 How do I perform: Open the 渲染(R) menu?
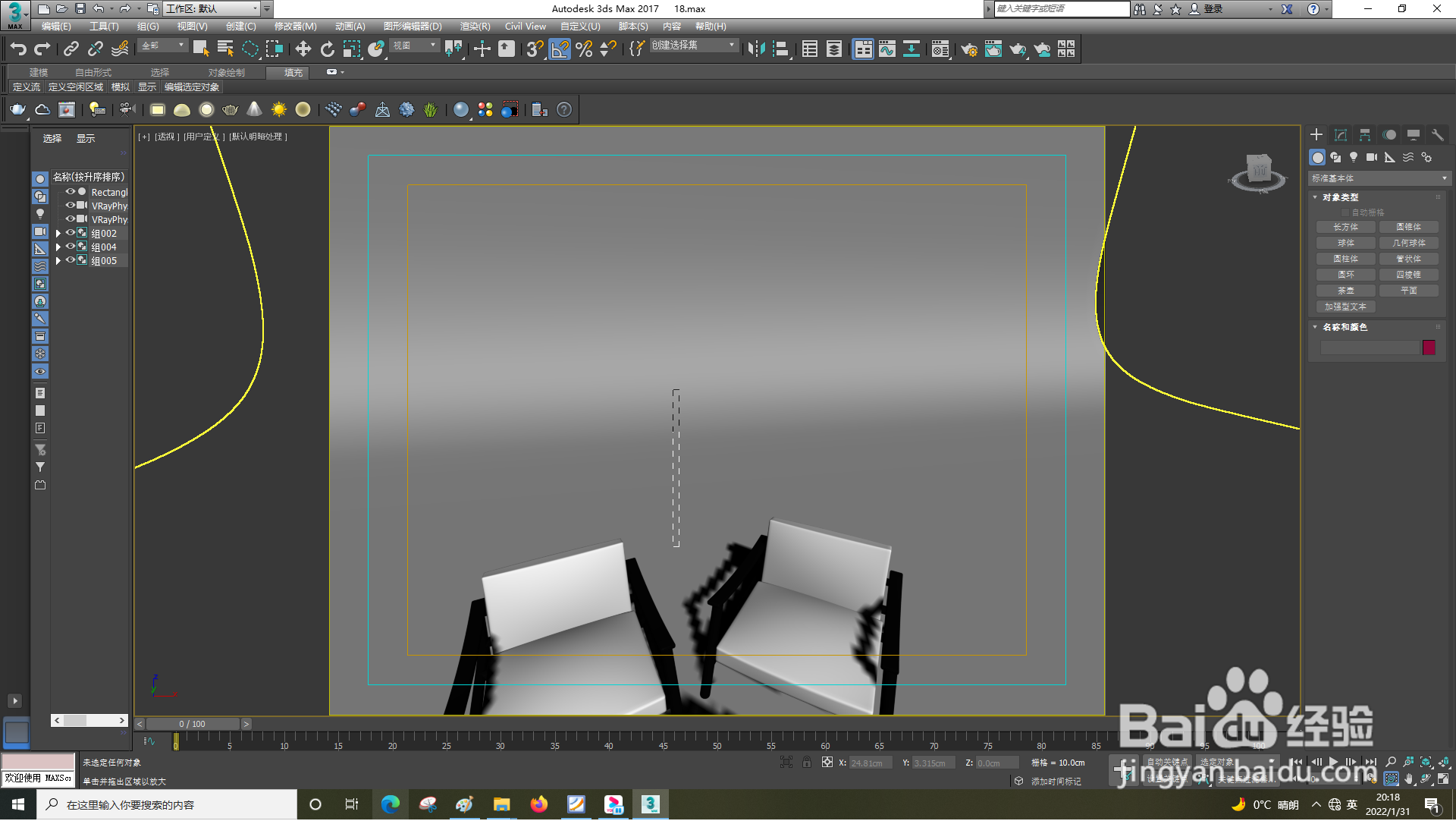tap(475, 27)
